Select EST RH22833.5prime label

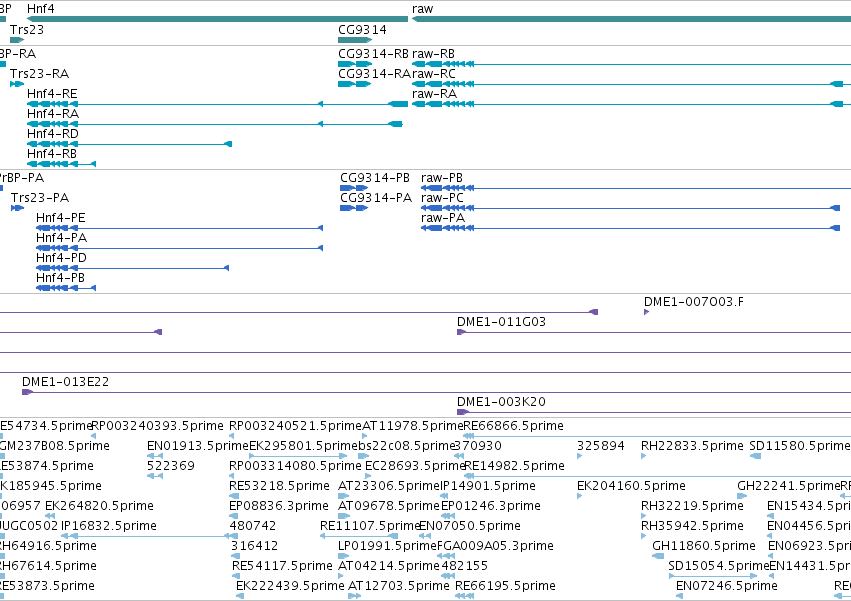click(x=692, y=446)
